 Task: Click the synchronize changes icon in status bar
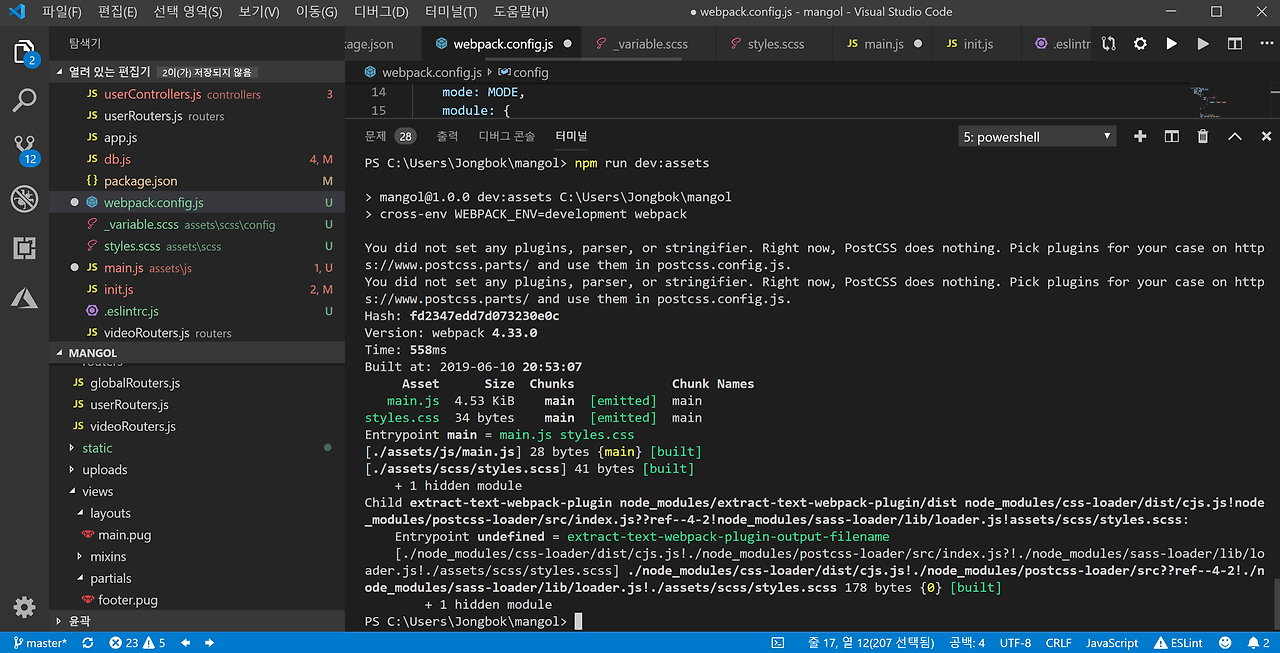(88, 643)
